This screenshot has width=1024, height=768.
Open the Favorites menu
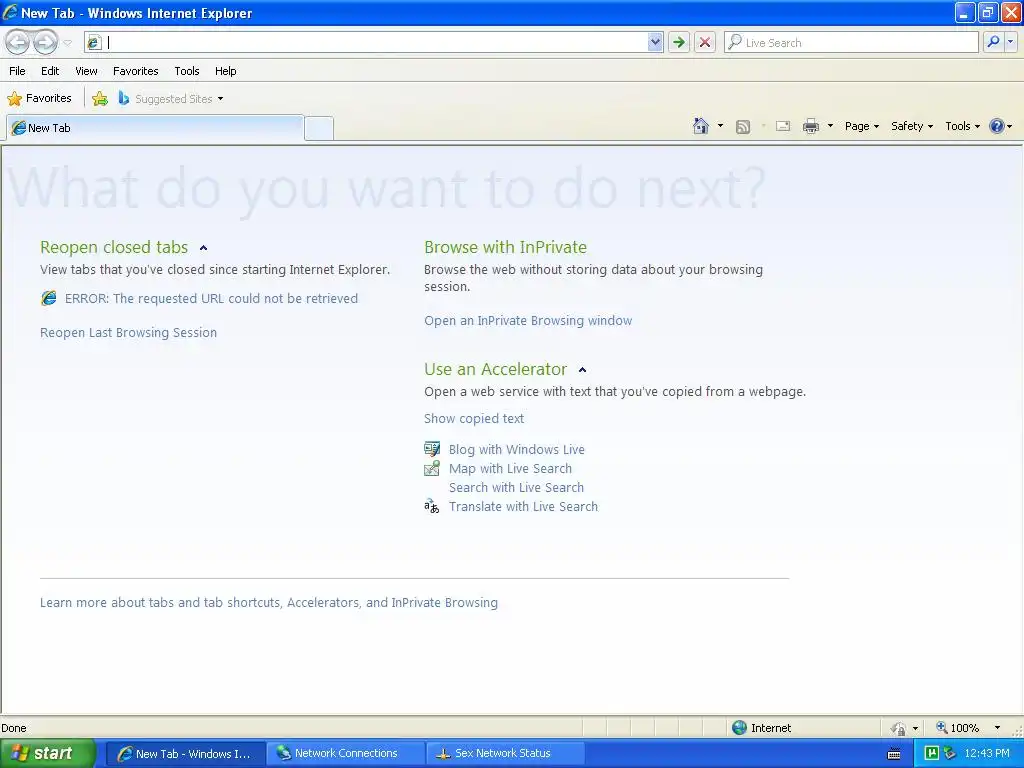[136, 71]
